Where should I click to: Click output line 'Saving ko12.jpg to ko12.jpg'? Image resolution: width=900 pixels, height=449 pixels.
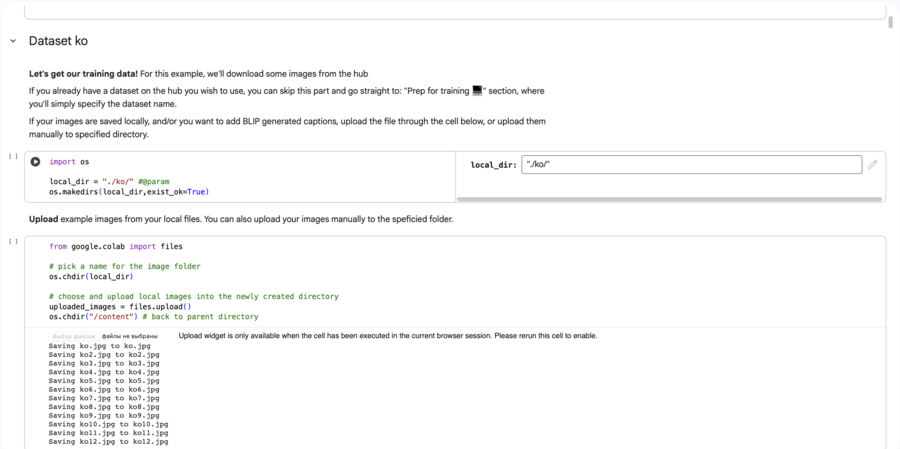click(108, 442)
